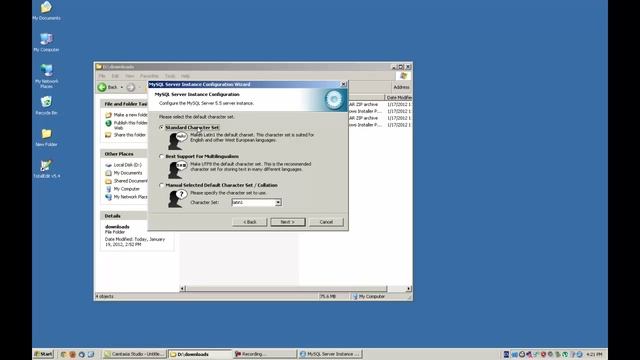Open Local Disk (D:) in Other Places
The height and width of the screenshot is (360, 640).
pos(127,165)
